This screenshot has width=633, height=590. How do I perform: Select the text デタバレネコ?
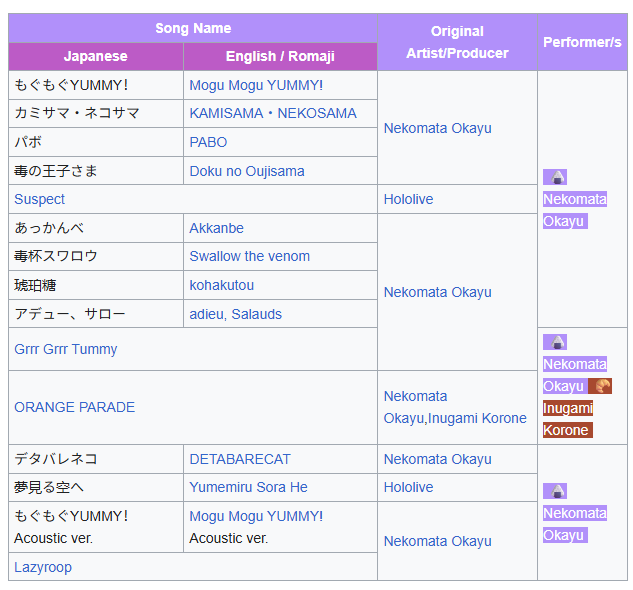pyautogui.click(x=56, y=459)
